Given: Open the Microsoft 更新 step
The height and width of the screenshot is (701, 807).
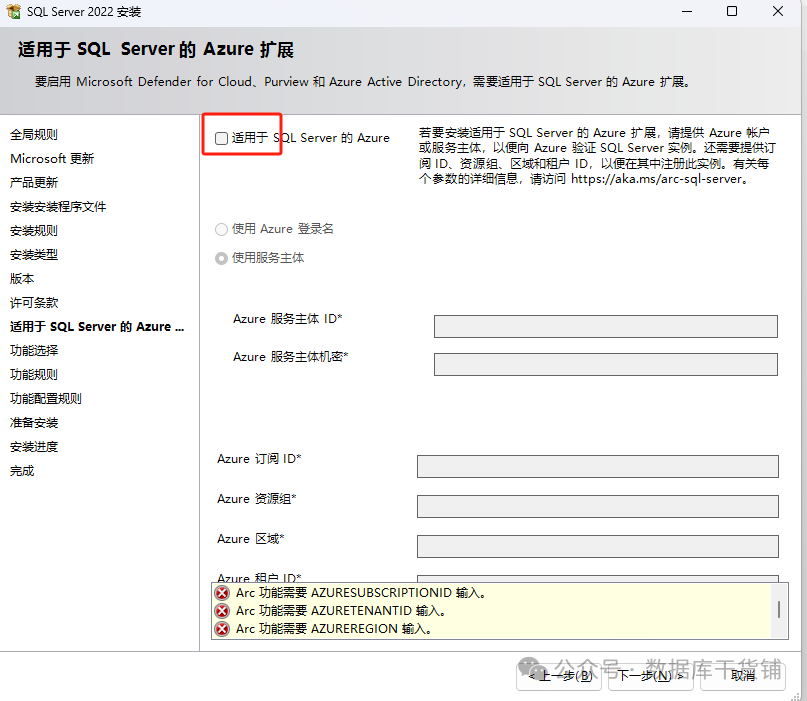Looking at the screenshot, I should [x=52, y=159].
